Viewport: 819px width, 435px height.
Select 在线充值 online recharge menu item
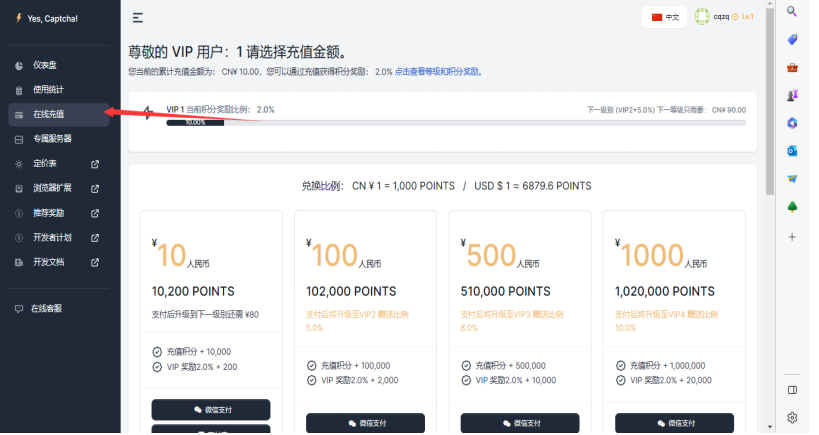[58, 114]
